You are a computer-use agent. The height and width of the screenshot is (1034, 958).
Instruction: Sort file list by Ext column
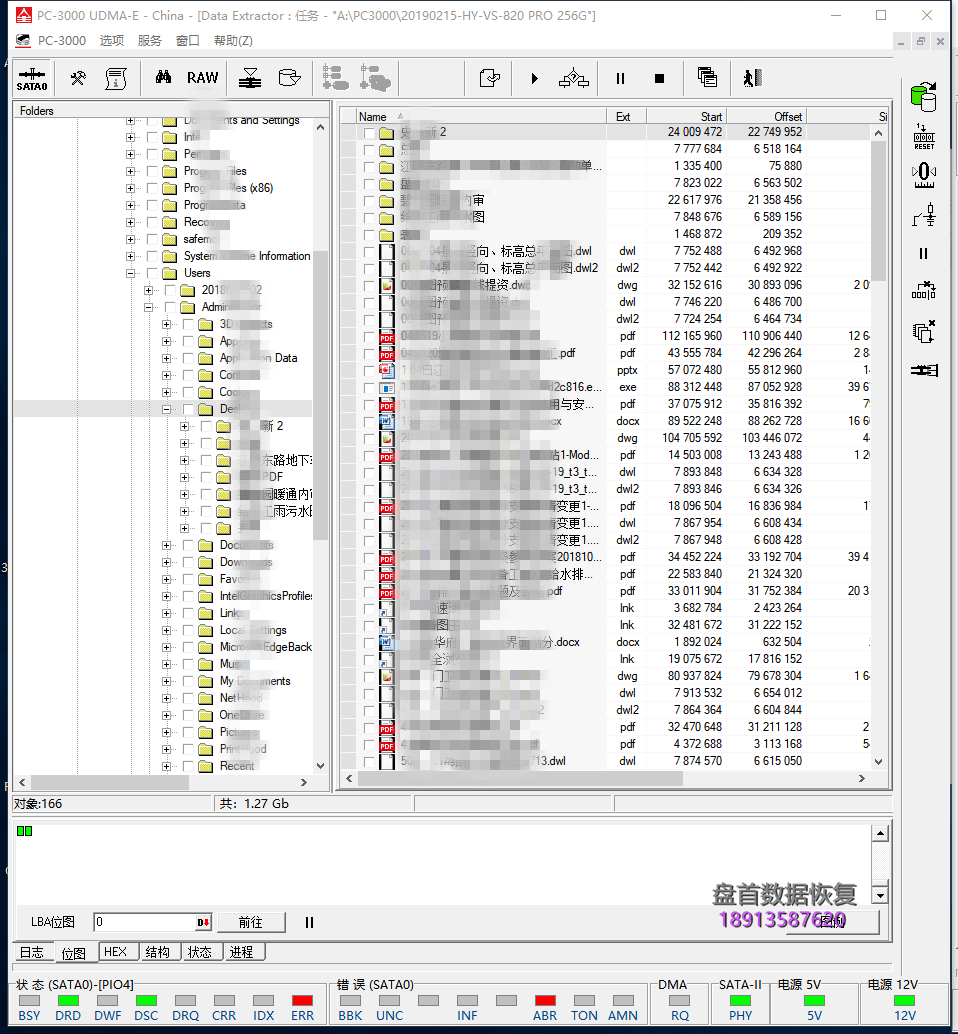[626, 117]
